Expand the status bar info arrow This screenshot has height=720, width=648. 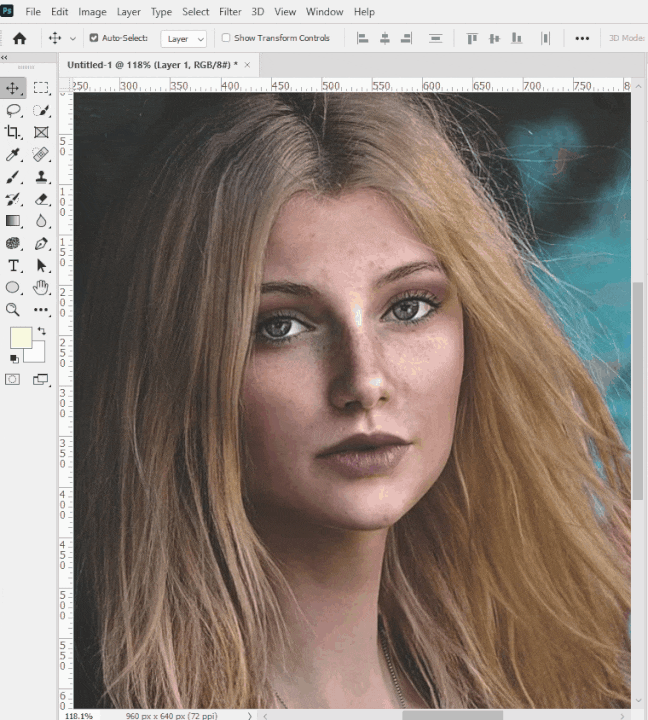249,715
